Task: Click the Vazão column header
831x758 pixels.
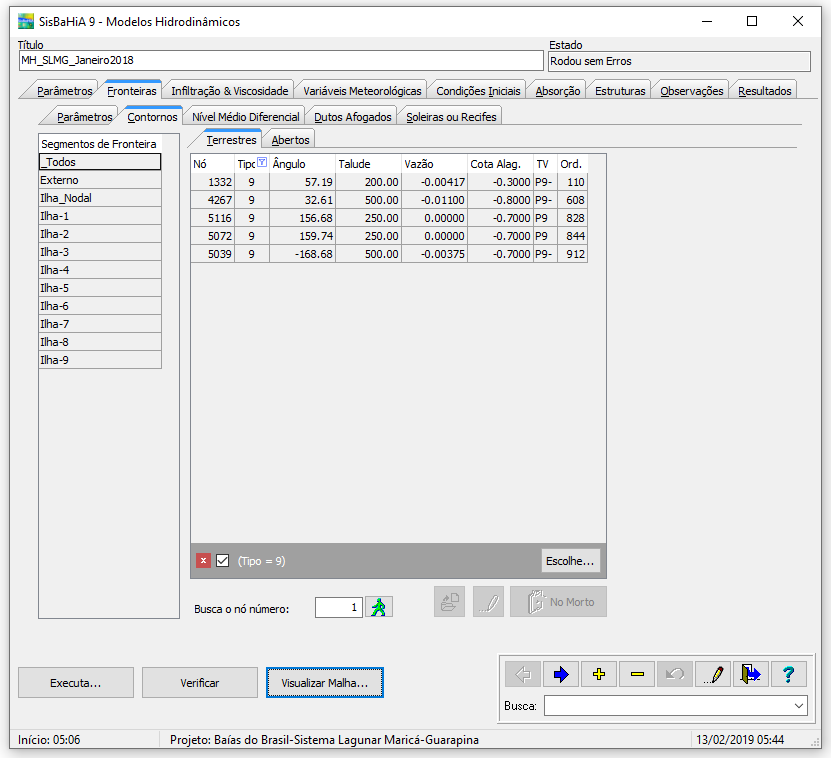Action: pos(435,164)
